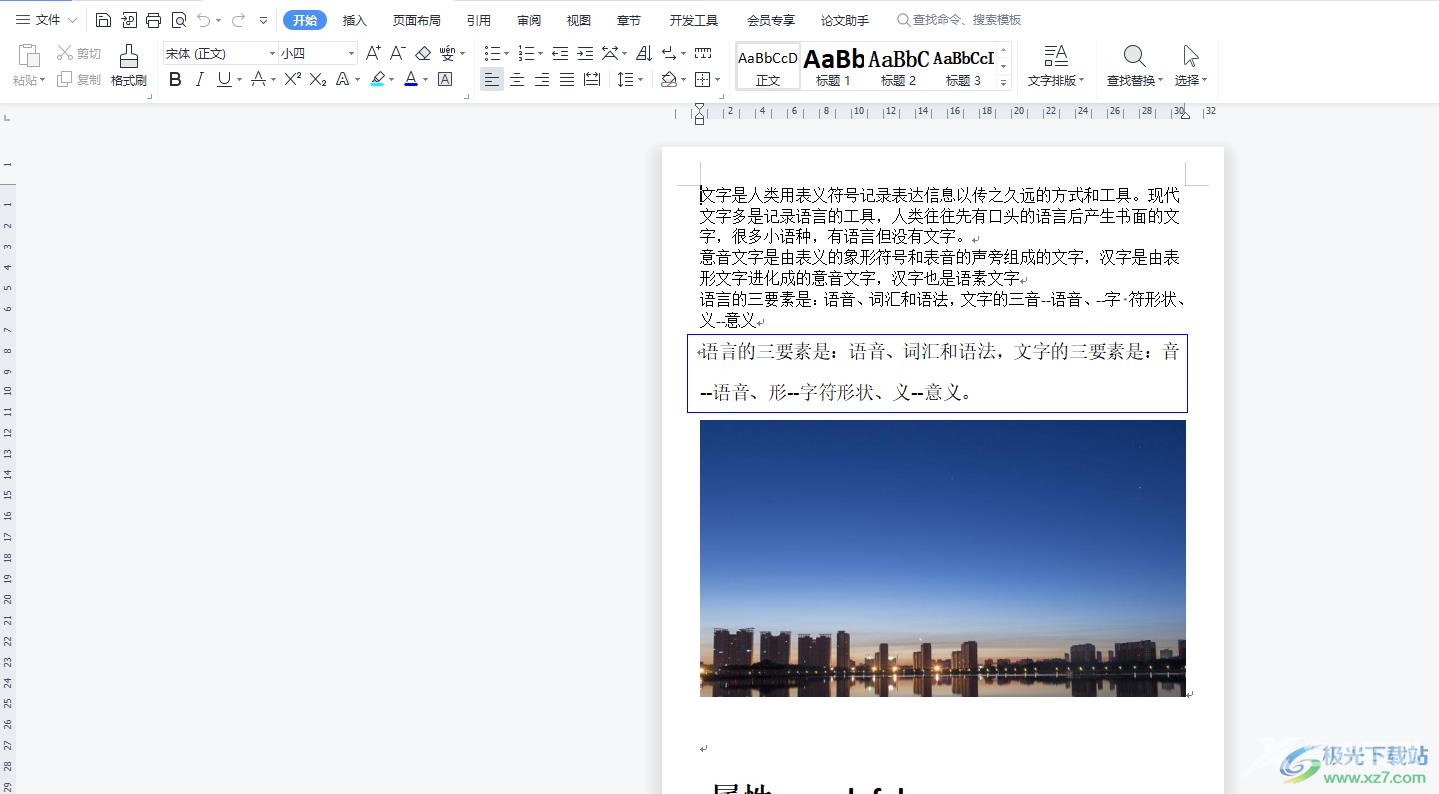1439x794 pixels.
Task: Switch to 页面布局 (Page Layout) tab
Action: (x=417, y=20)
